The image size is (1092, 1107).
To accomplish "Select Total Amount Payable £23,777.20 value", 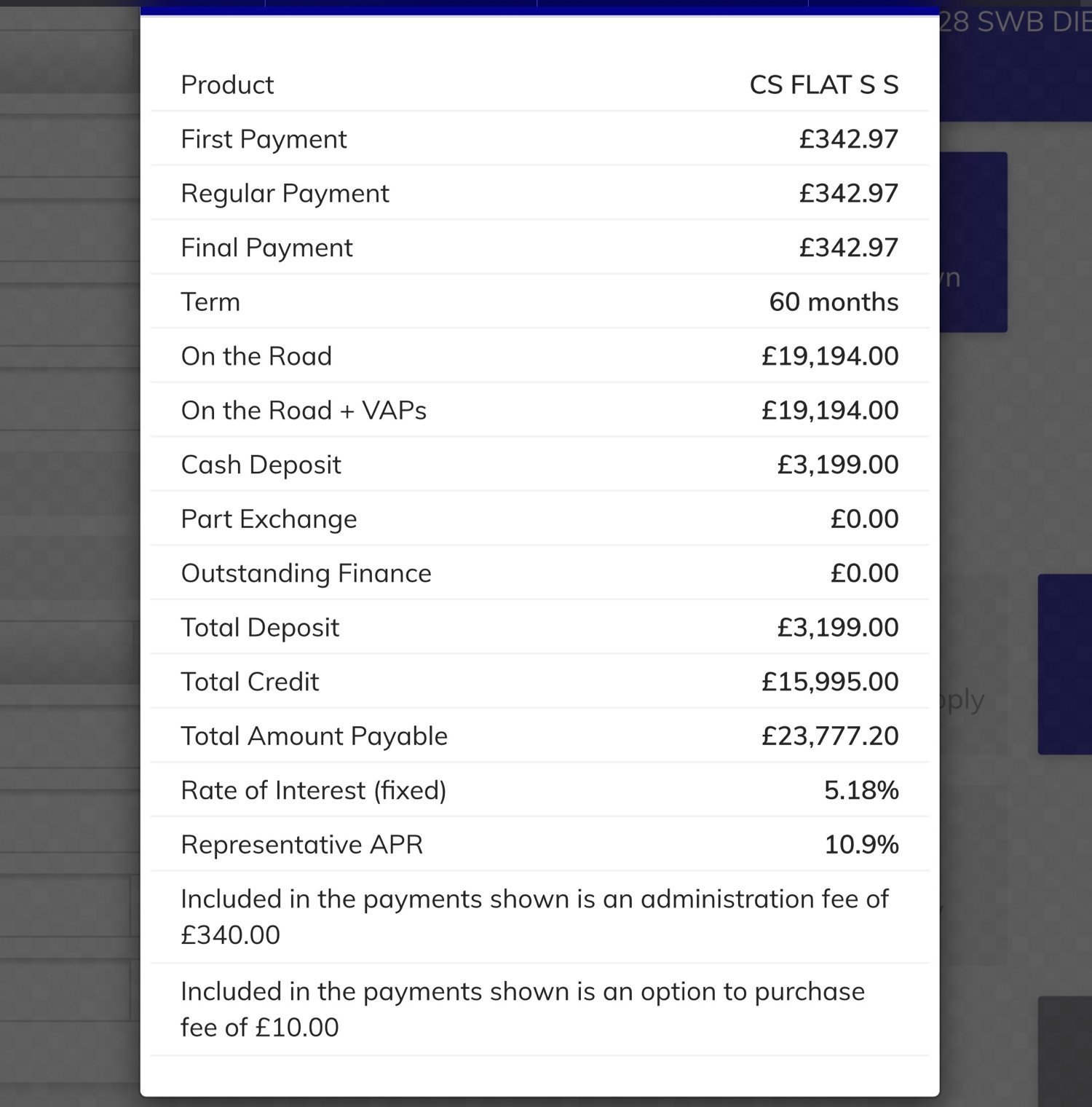I will click(x=830, y=736).
